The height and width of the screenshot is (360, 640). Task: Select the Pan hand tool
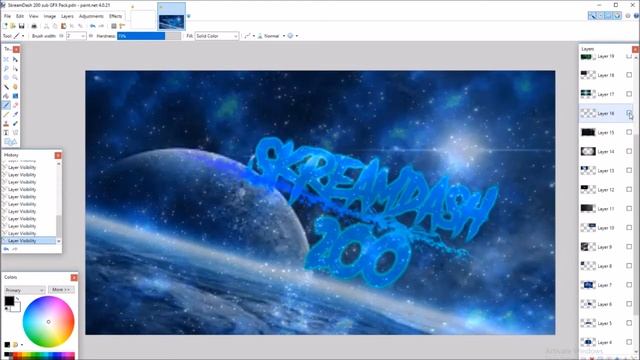(16, 87)
